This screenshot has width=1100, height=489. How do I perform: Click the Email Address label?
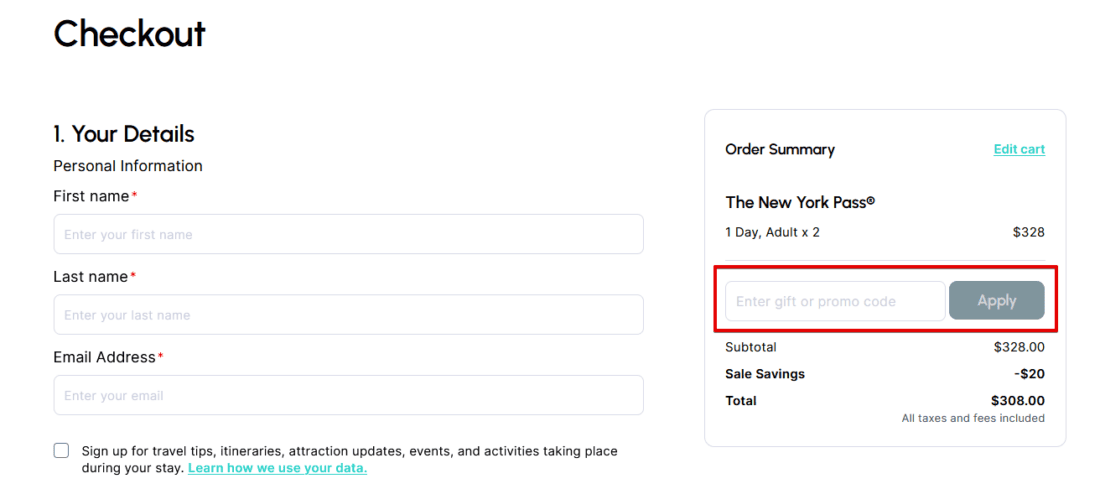pos(104,358)
